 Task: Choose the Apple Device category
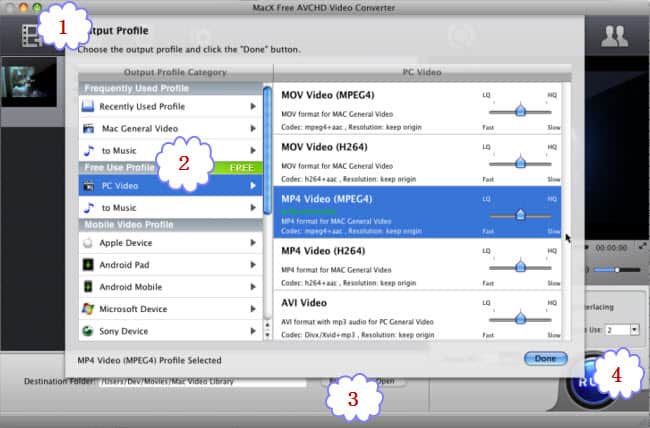click(x=170, y=243)
